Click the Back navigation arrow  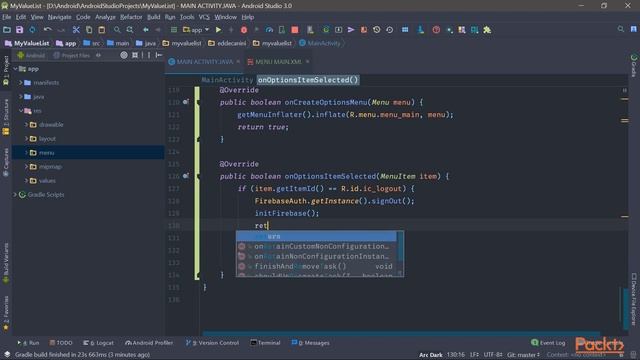point(146,30)
